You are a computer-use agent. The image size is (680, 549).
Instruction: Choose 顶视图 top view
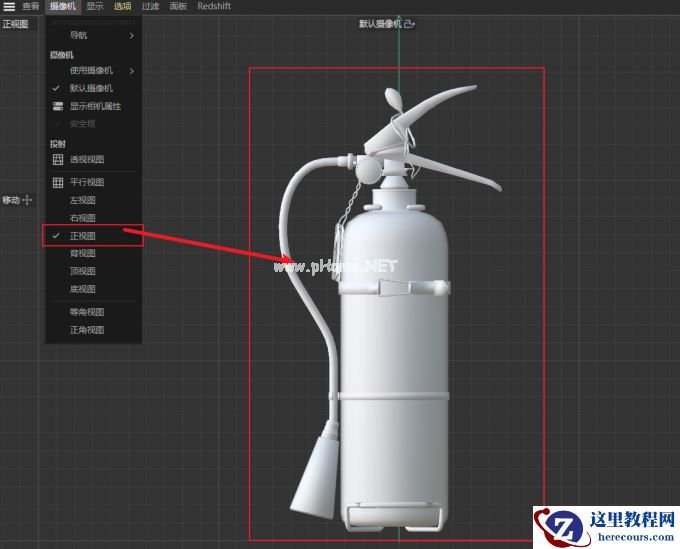[83, 271]
